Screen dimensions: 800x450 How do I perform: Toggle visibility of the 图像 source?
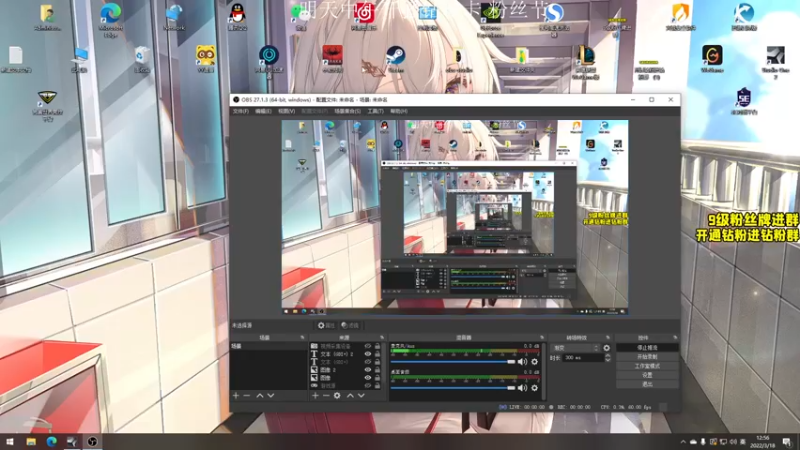click(367, 378)
